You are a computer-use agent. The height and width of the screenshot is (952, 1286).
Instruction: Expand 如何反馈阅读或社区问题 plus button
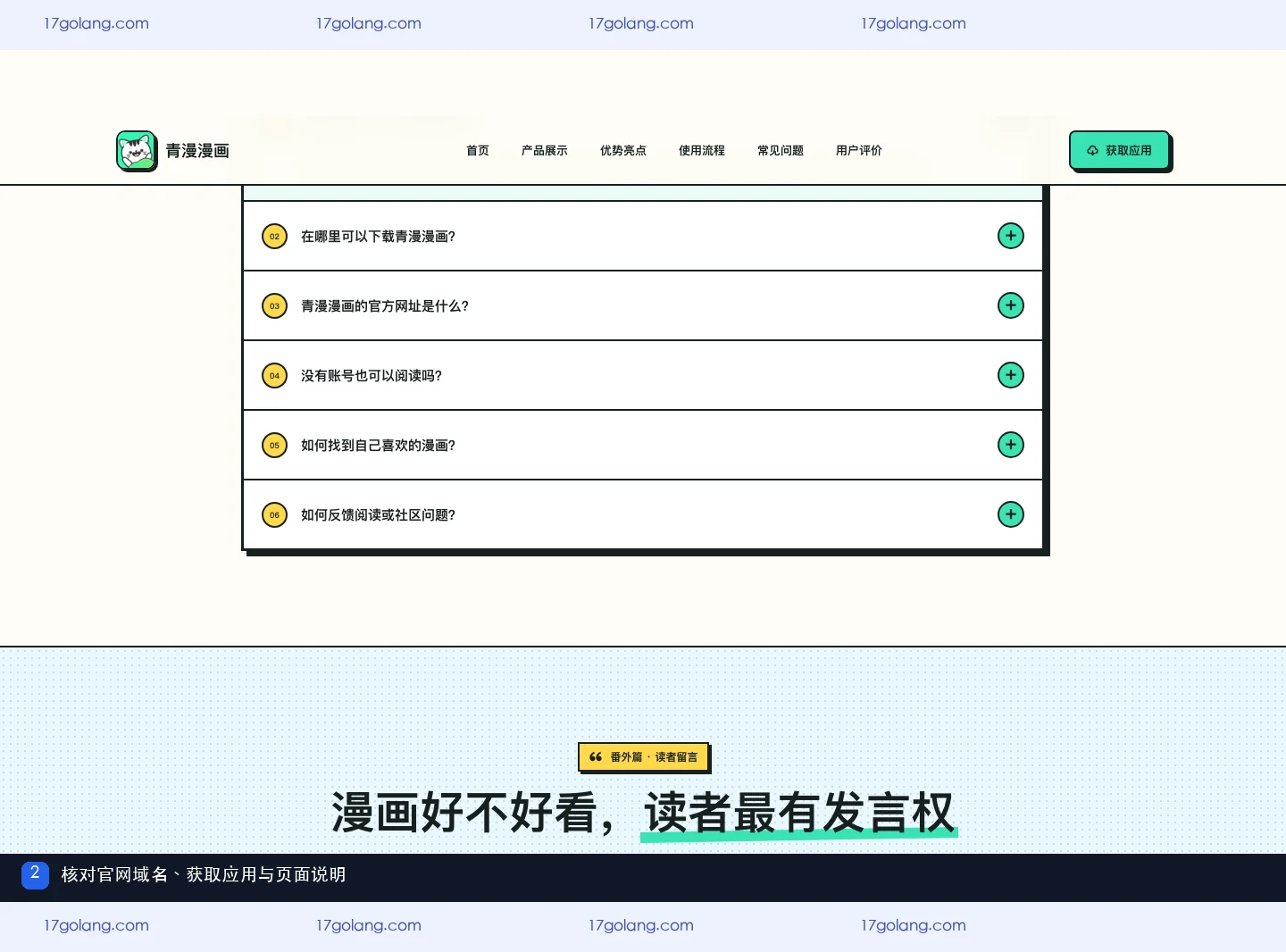(x=1010, y=514)
